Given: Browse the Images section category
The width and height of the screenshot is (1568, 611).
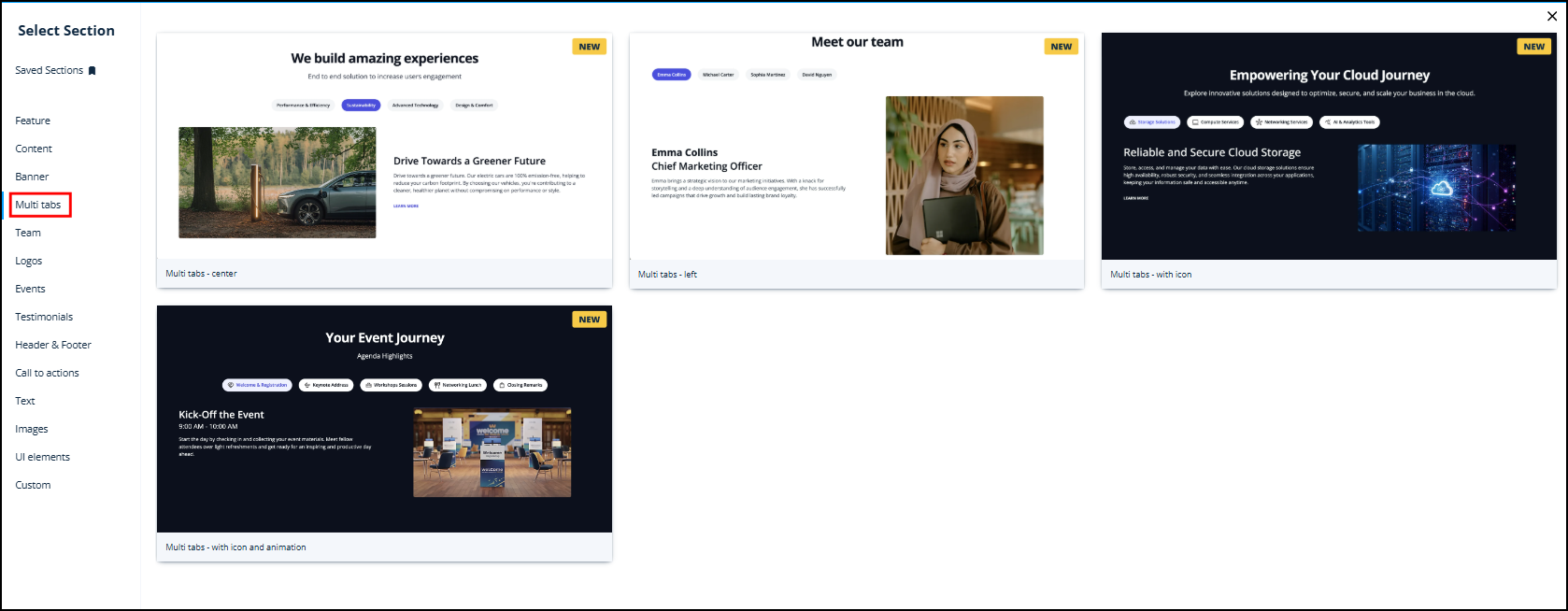Looking at the screenshot, I should pyautogui.click(x=32, y=429).
